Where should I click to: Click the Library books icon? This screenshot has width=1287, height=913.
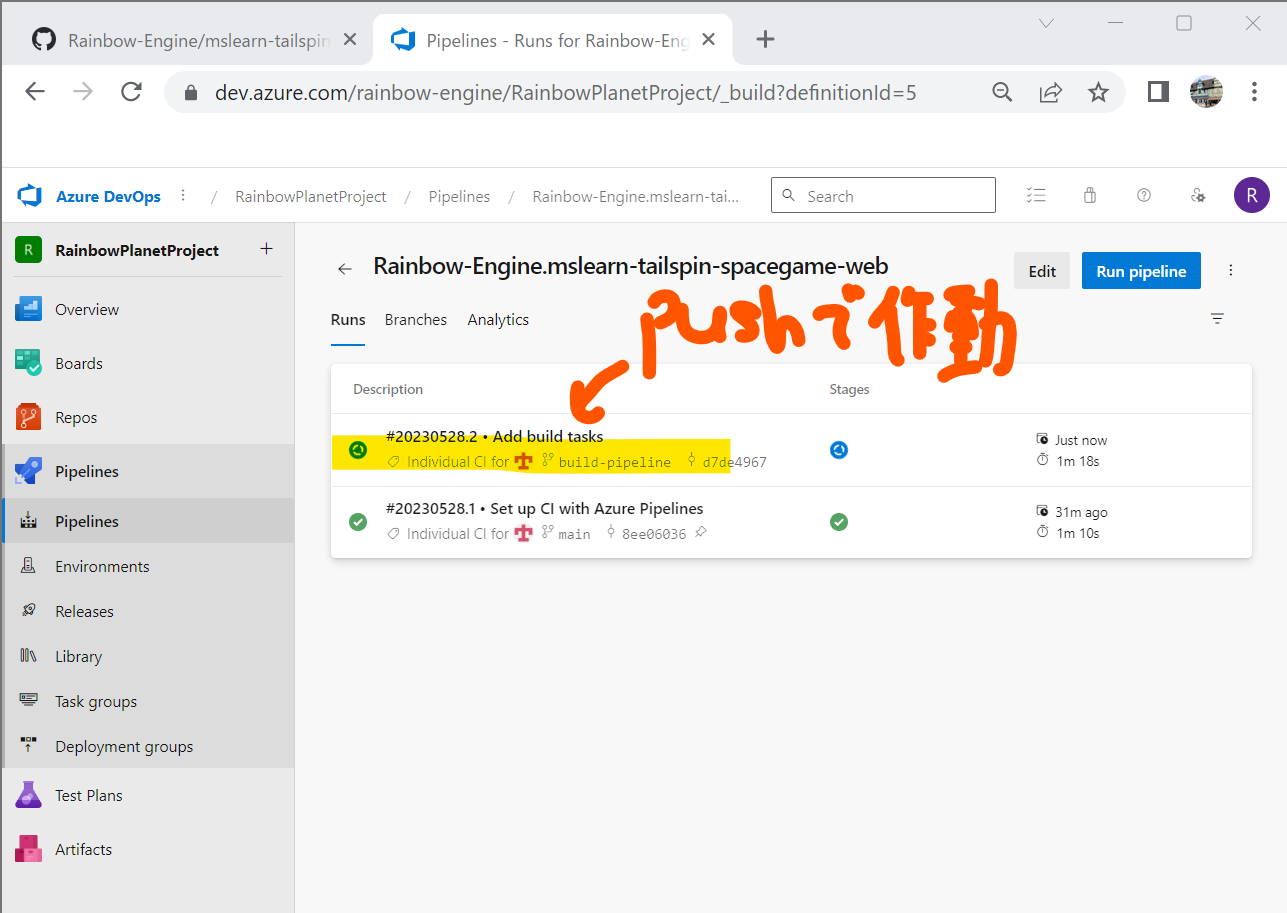28,657
